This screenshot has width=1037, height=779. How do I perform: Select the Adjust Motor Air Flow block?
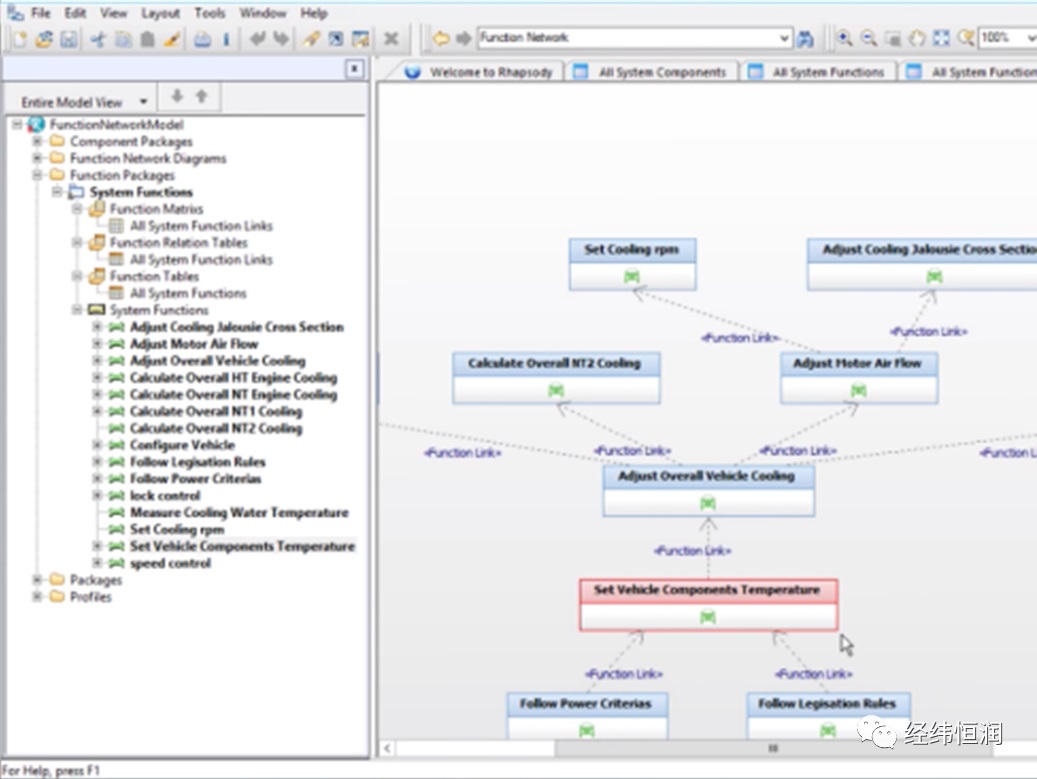(x=858, y=378)
